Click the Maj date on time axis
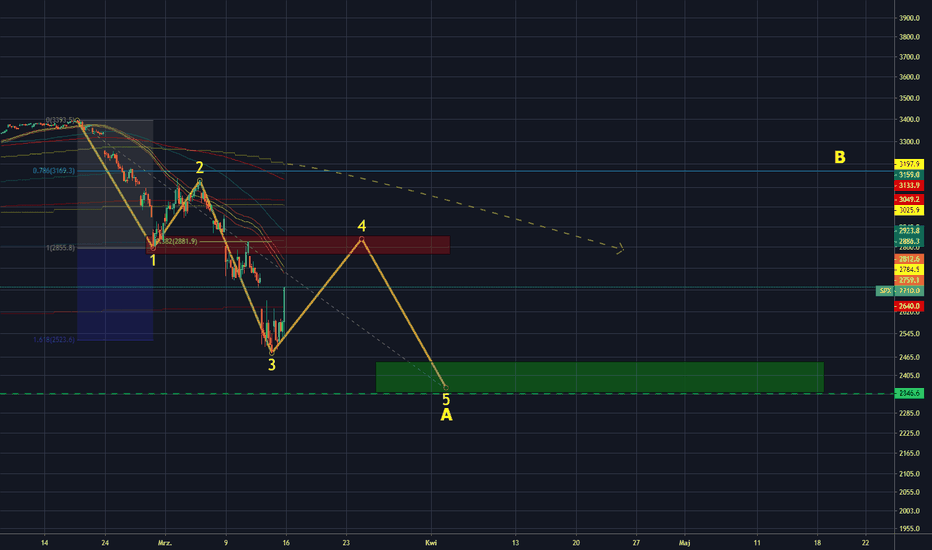The height and width of the screenshot is (550, 932). [685, 543]
